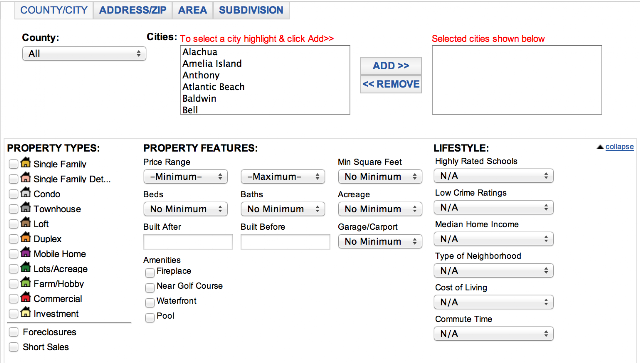Open the AREA tab
640x363 pixels.
(192, 10)
